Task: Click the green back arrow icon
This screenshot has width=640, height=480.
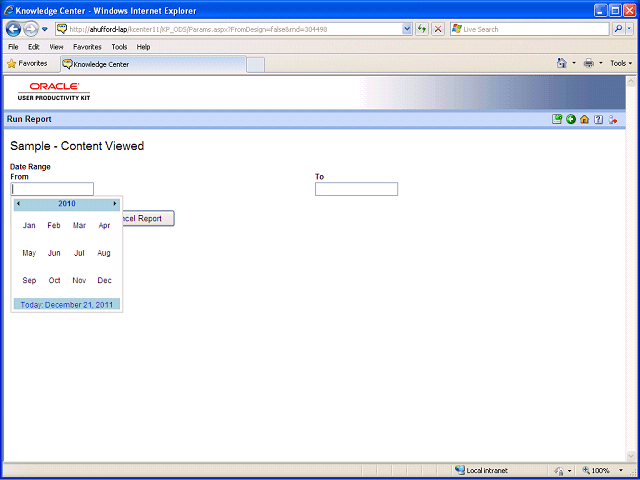Action: (x=571, y=119)
